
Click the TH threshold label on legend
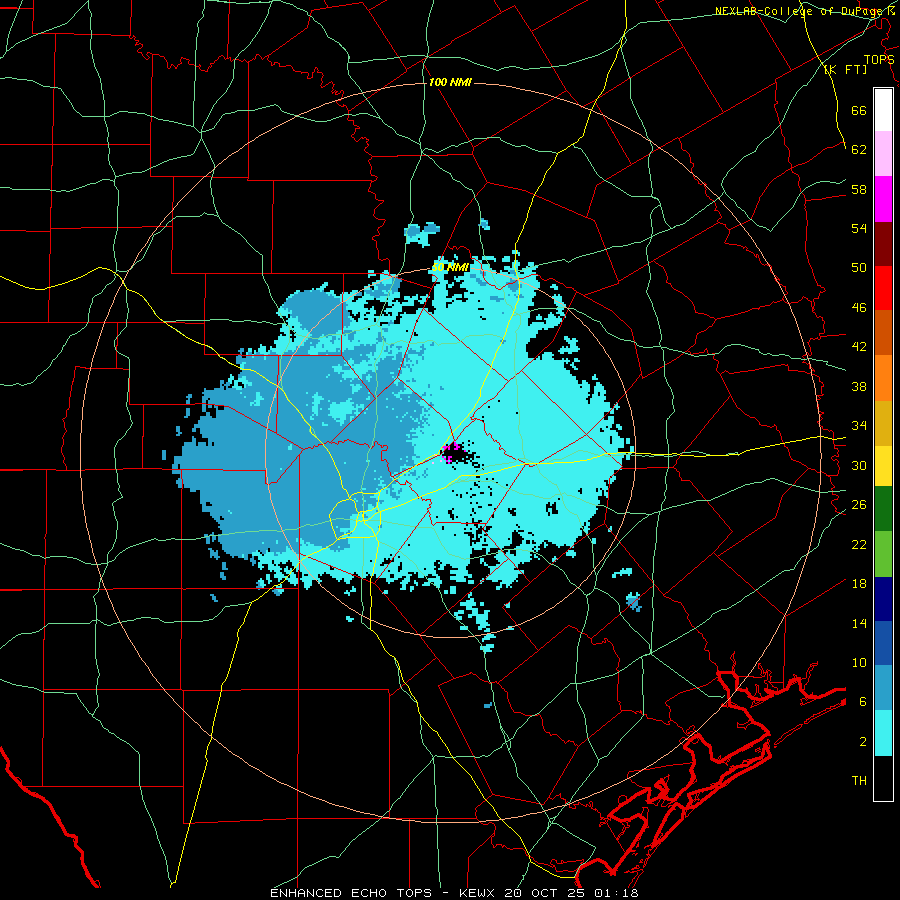tap(859, 781)
